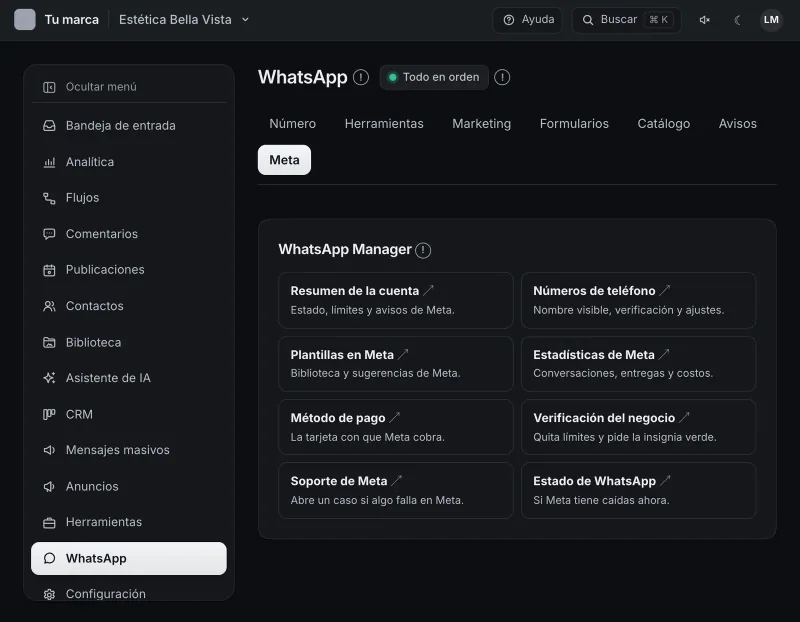Open the Publicaciones calendar icon
800x622 pixels.
click(x=49, y=270)
